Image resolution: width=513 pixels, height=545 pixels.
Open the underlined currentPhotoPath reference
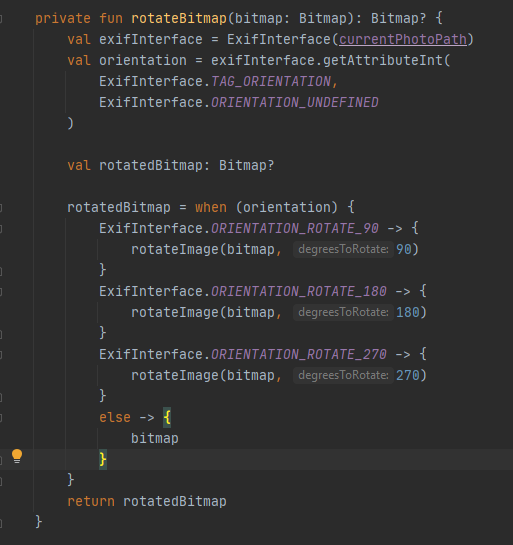(403, 40)
